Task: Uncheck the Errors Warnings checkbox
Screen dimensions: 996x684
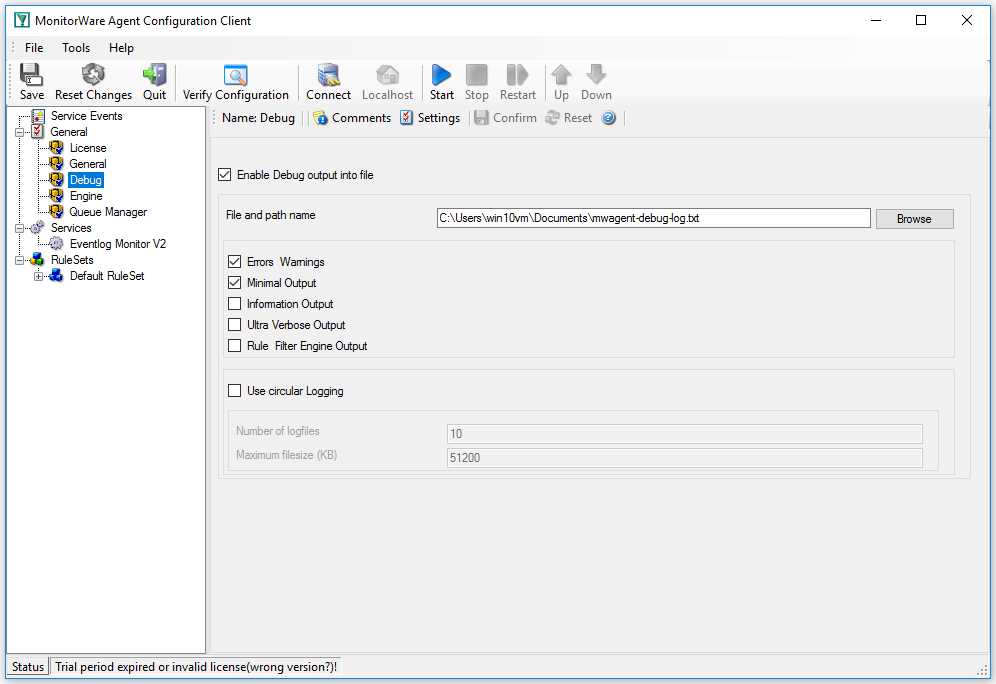Action: (x=234, y=262)
